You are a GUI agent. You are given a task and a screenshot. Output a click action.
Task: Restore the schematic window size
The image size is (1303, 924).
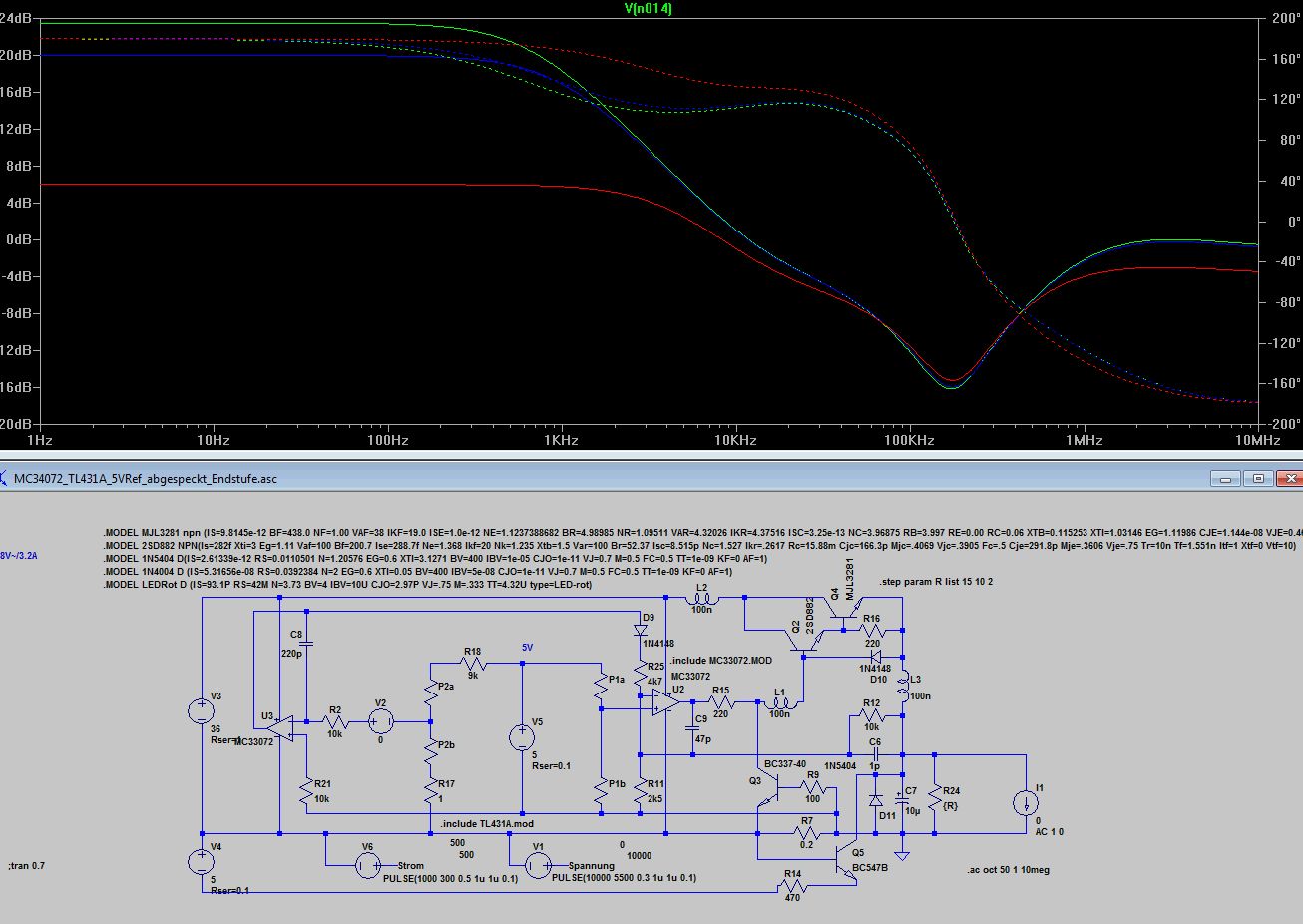tap(1258, 479)
